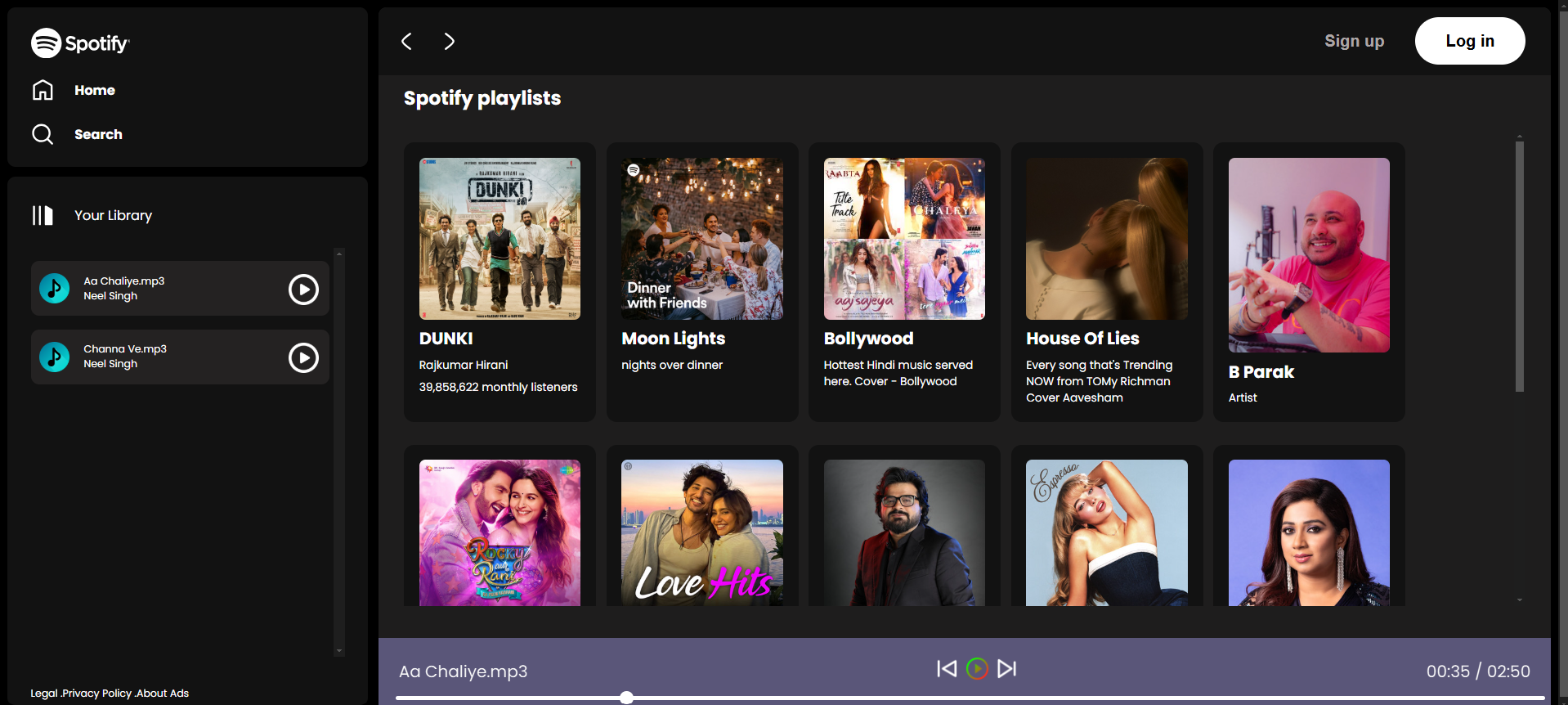
Task: Play Aa Chaliye.mp3 from the library
Action: pos(303,289)
